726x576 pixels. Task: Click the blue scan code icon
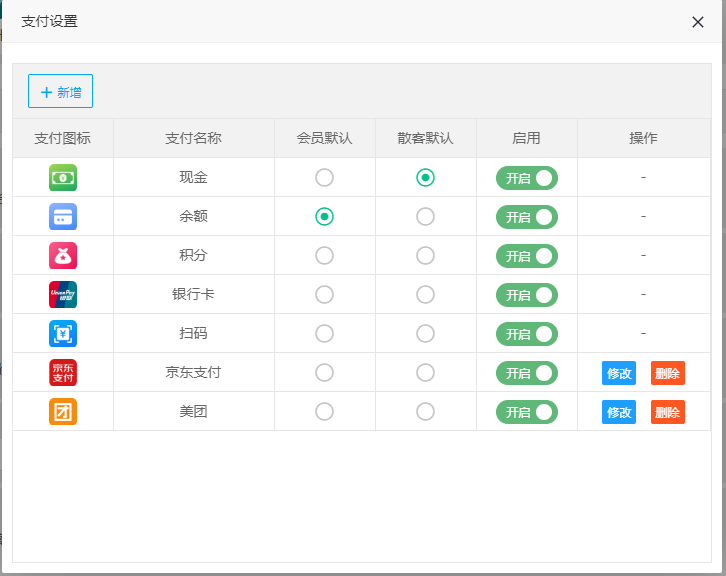pyautogui.click(x=63, y=334)
